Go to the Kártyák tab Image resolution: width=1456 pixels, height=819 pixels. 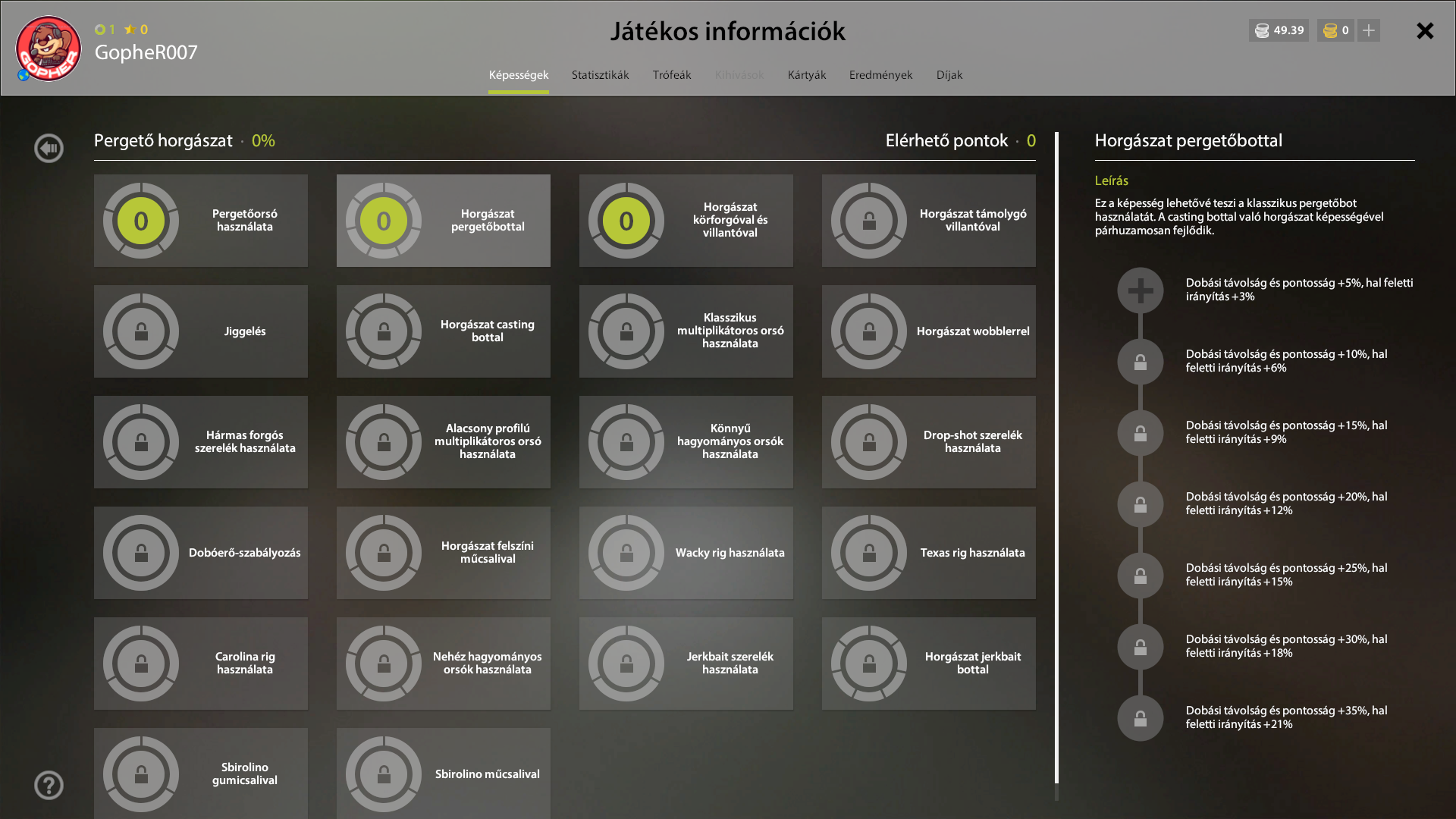click(806, 75)
